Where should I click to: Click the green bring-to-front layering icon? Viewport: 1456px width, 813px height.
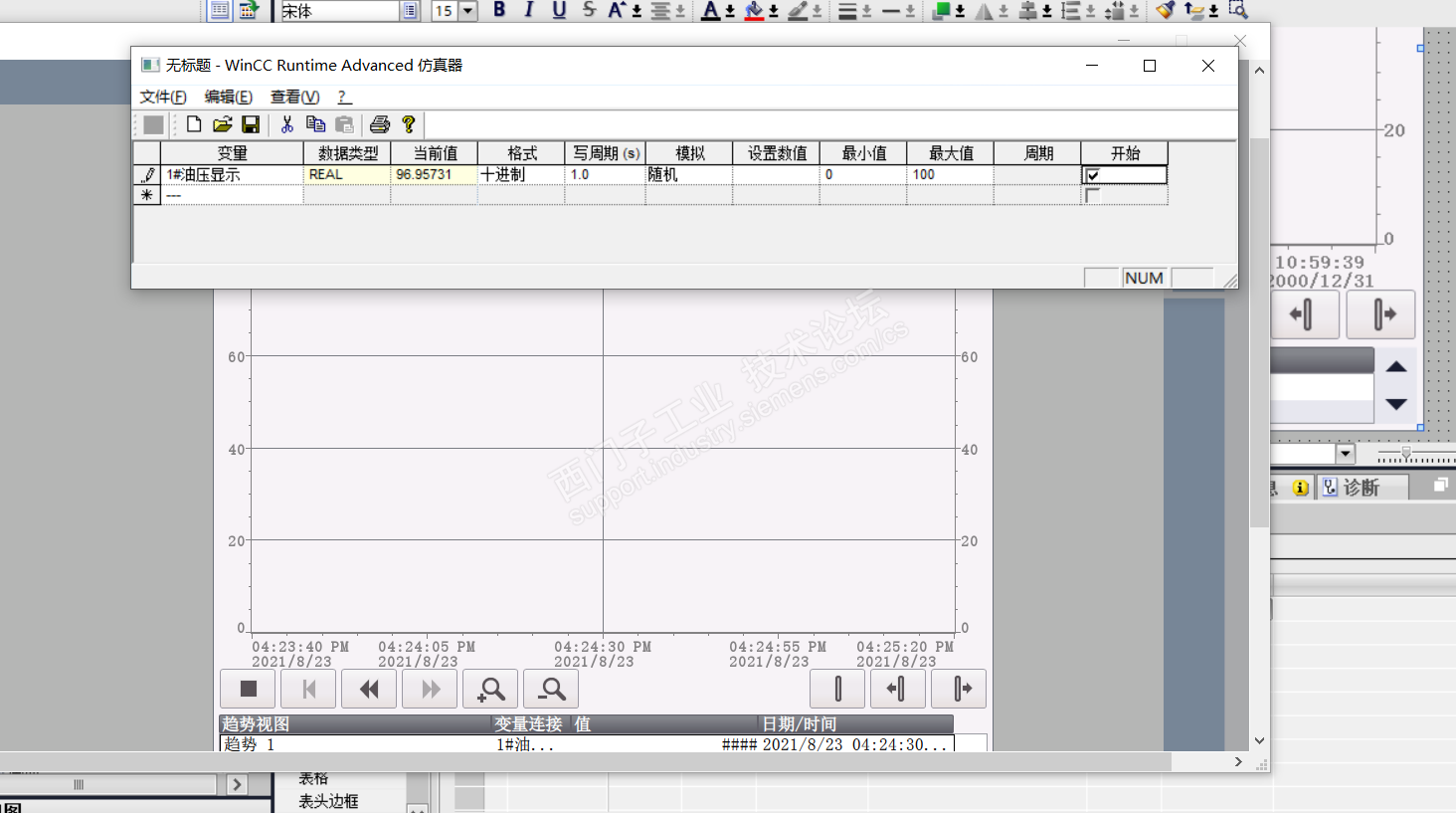(x=941, y=11)
